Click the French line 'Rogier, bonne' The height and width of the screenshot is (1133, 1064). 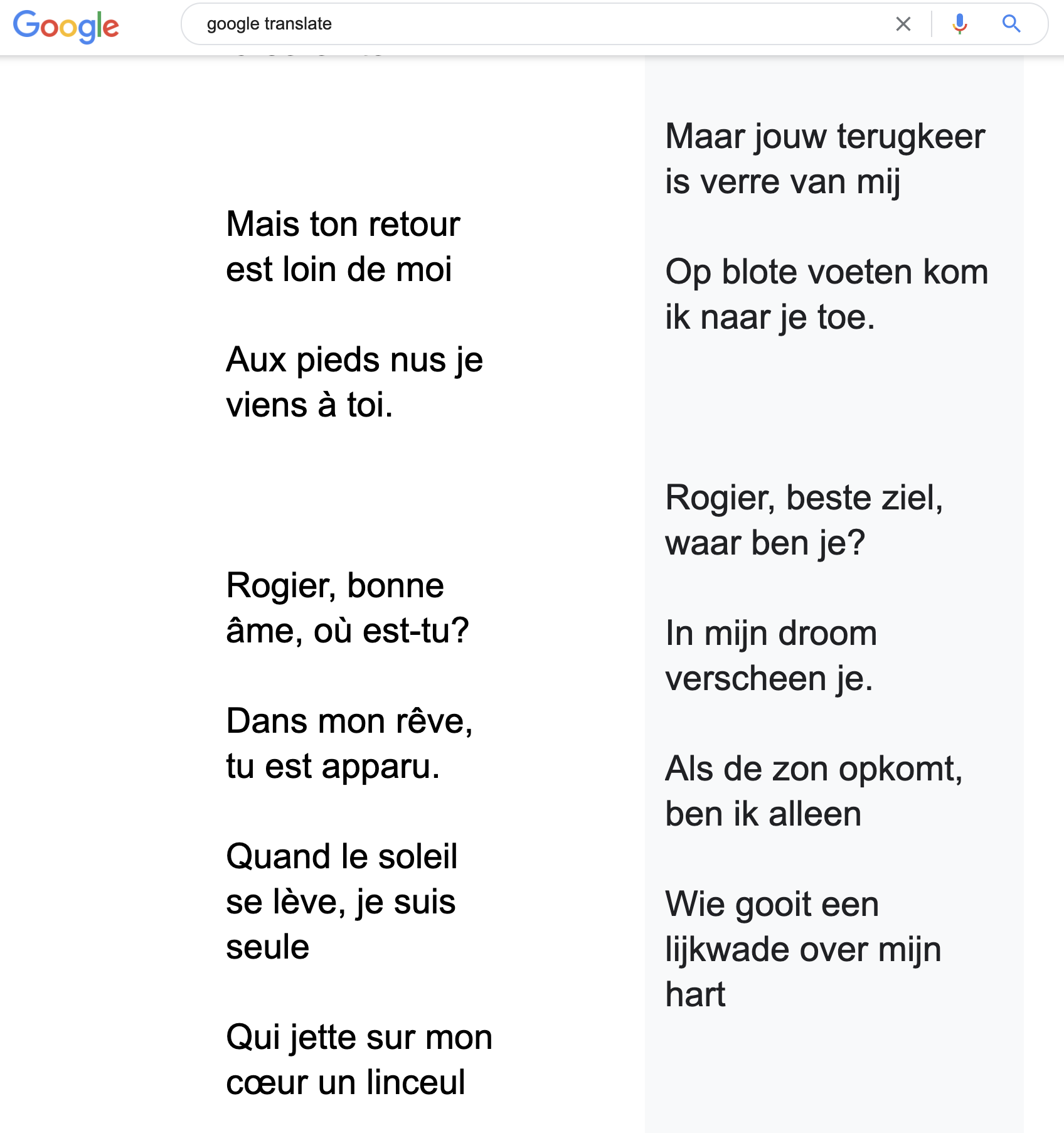coord(335,586)
